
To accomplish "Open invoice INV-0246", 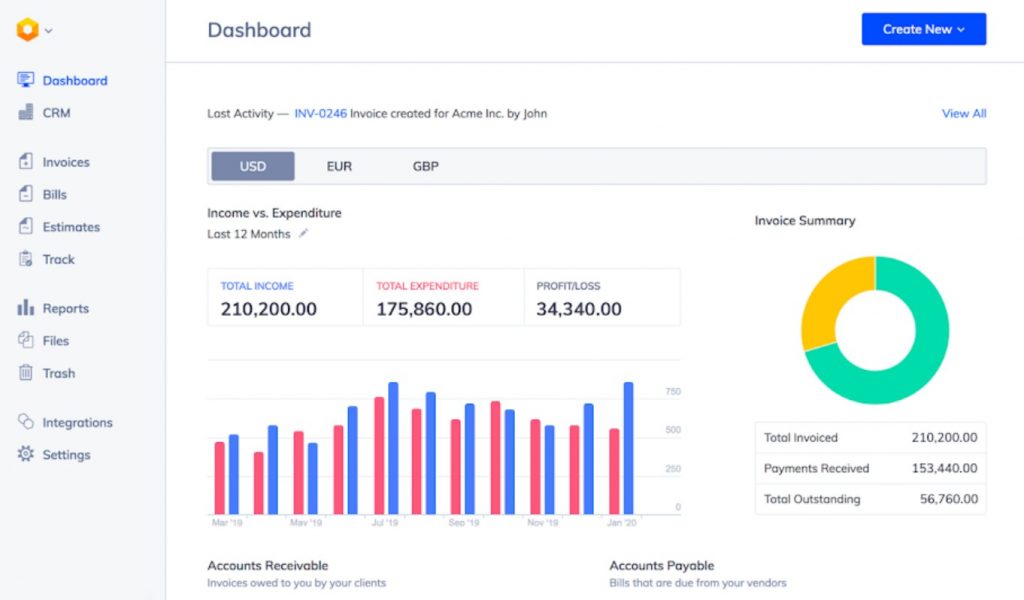I will [x=320, y=113].
